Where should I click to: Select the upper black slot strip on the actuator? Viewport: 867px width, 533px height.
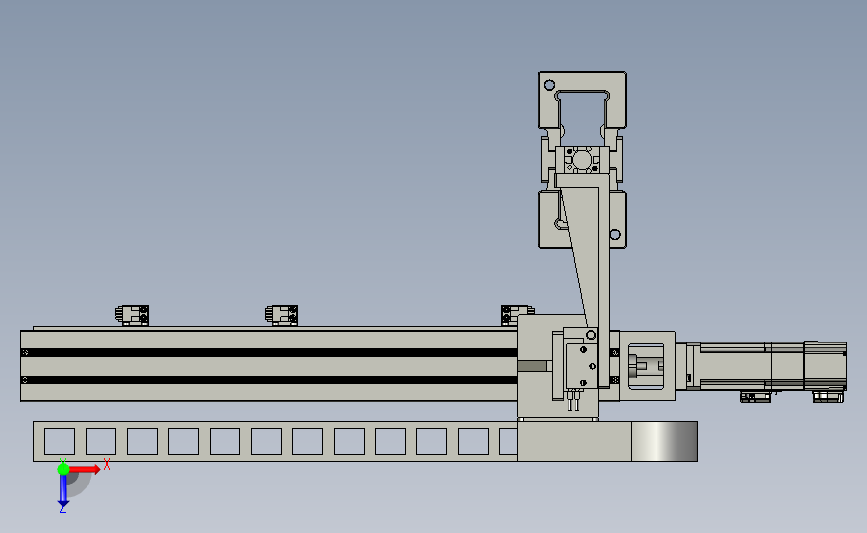click(x=269, y=352)
